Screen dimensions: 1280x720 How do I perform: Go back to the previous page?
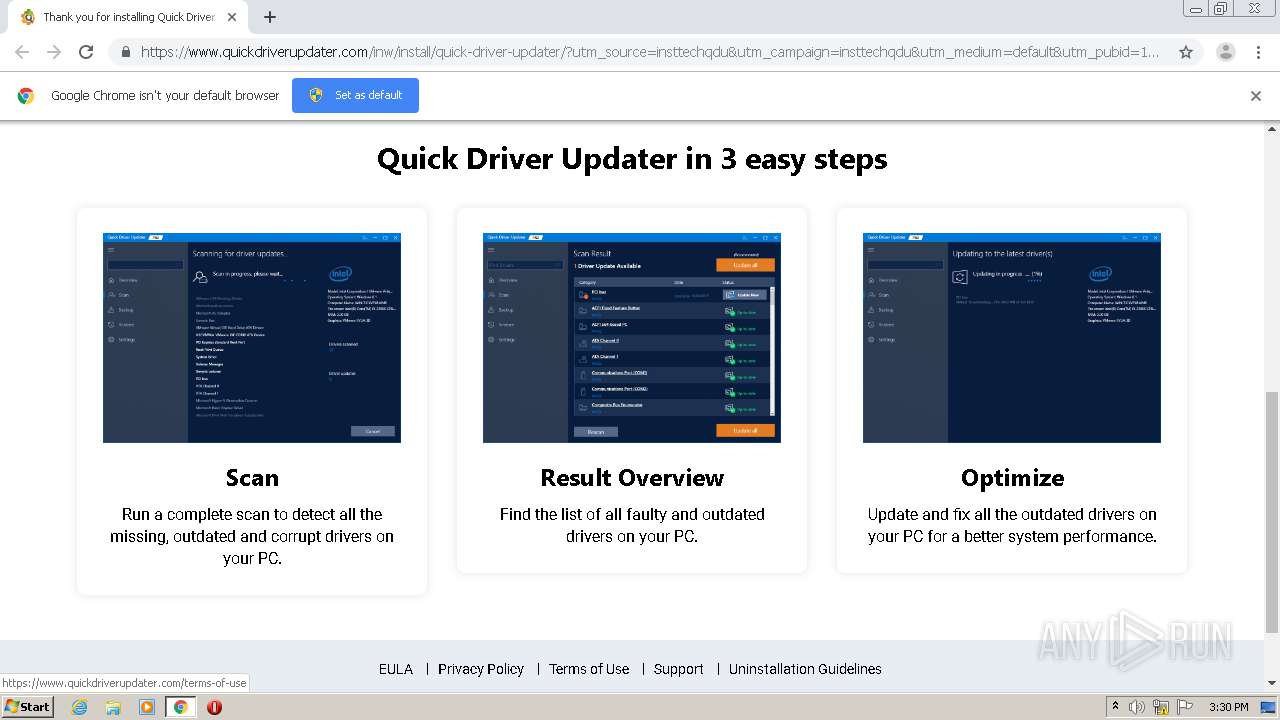pyautogui.click(x=22, y=52)
